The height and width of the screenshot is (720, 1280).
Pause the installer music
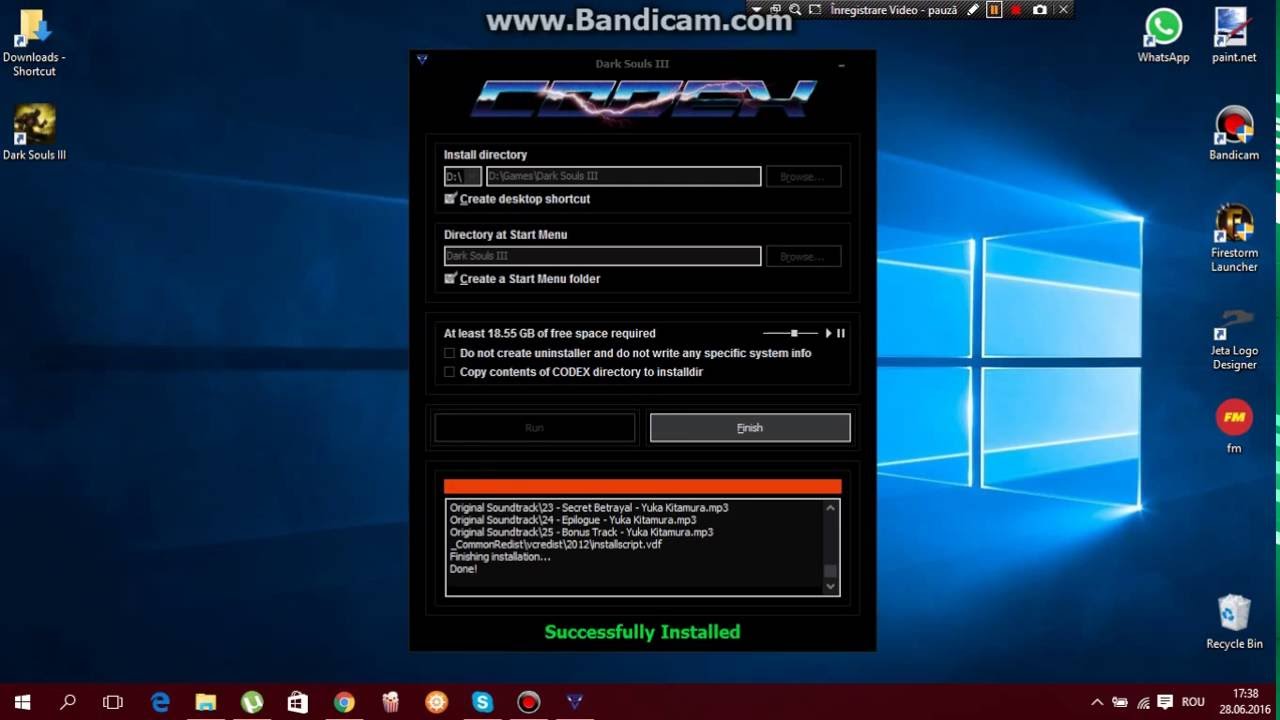pos(841,333)
